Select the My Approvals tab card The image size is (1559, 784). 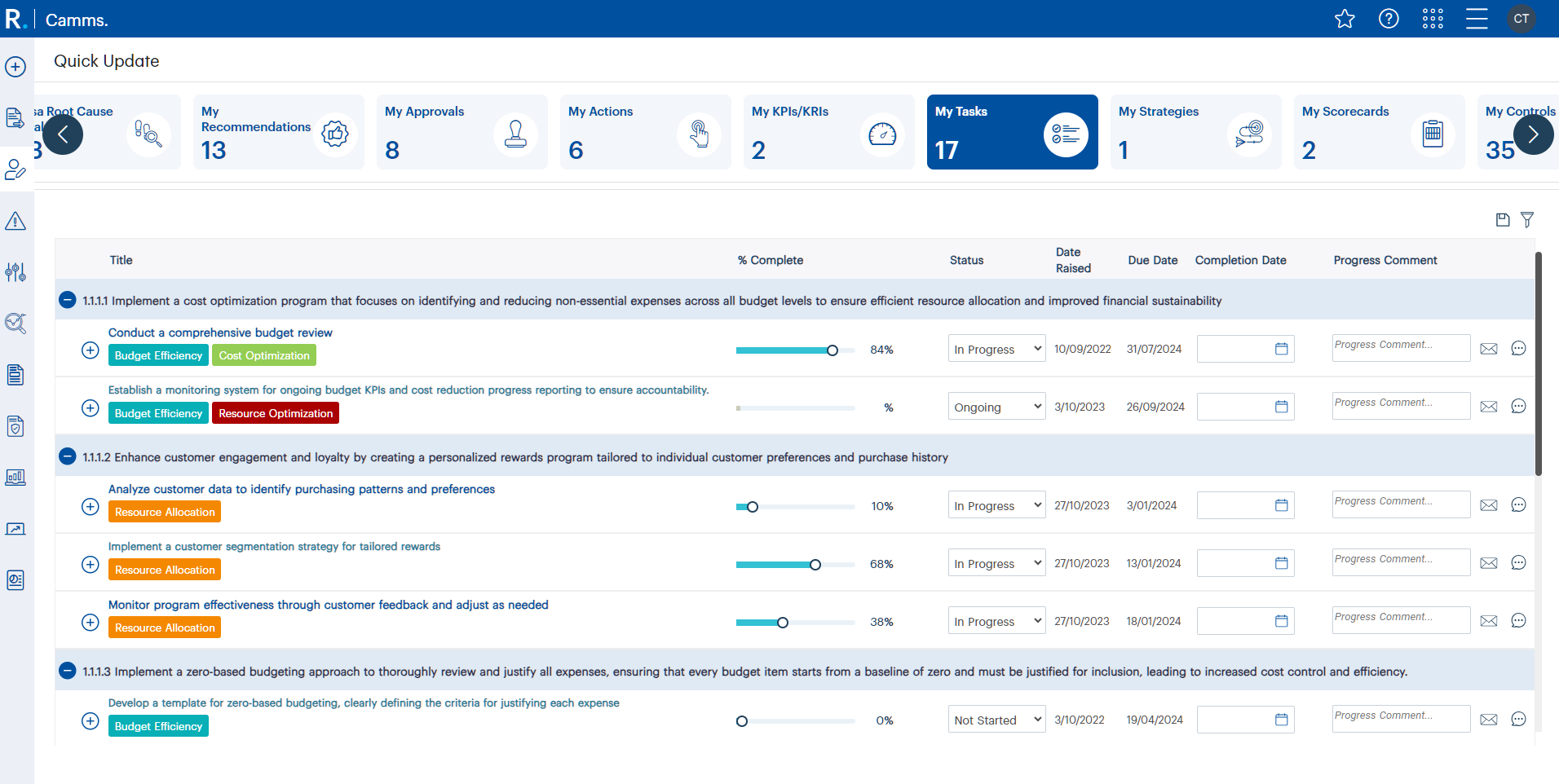(462, 132)
